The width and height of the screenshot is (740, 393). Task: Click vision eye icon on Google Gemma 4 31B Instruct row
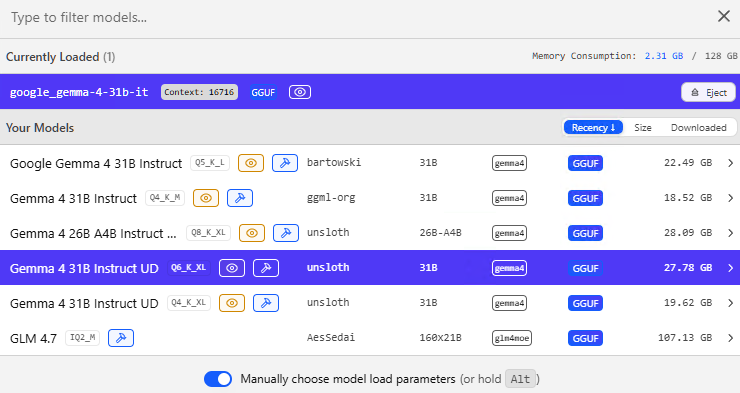251,163
